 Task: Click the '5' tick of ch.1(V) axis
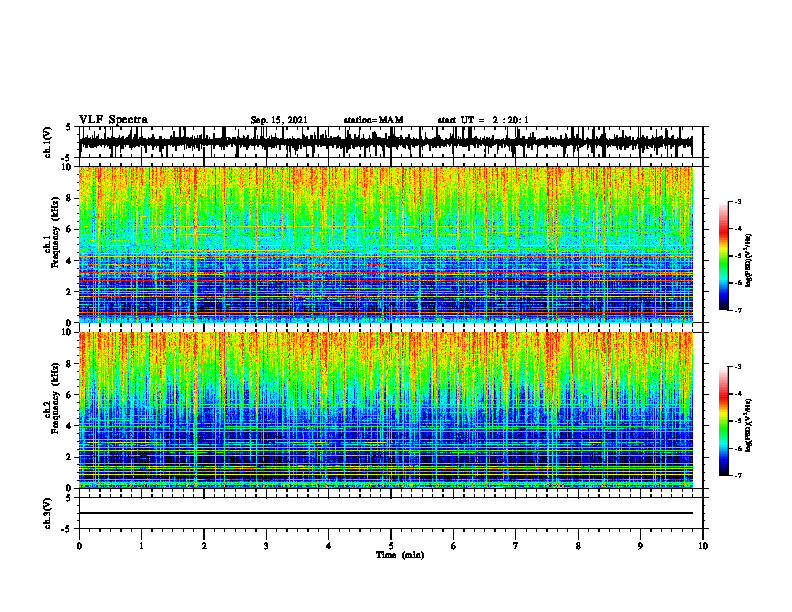70,127
